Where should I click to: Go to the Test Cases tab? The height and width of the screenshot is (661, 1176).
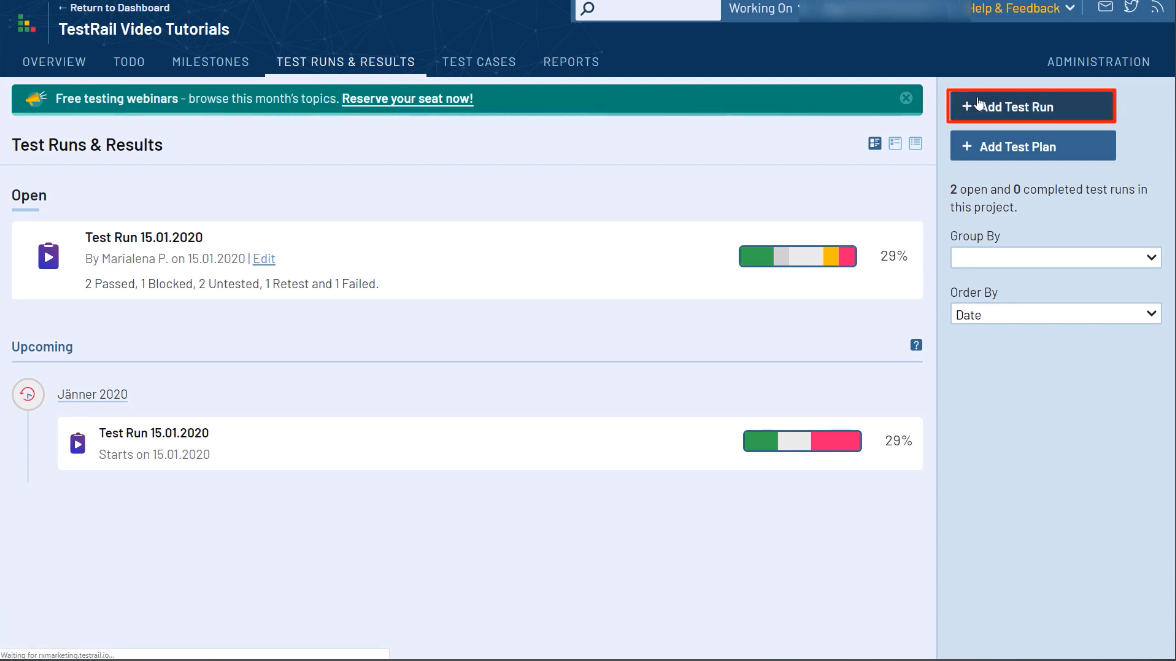(x=479, y=62)
